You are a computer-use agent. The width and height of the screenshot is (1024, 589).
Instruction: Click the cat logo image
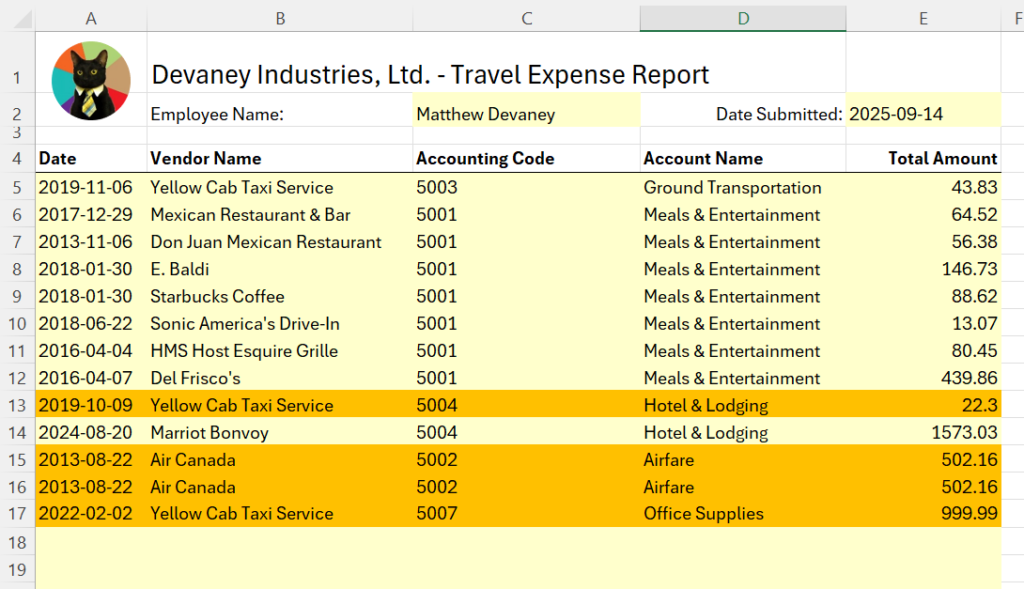click(x=91, y=81)
